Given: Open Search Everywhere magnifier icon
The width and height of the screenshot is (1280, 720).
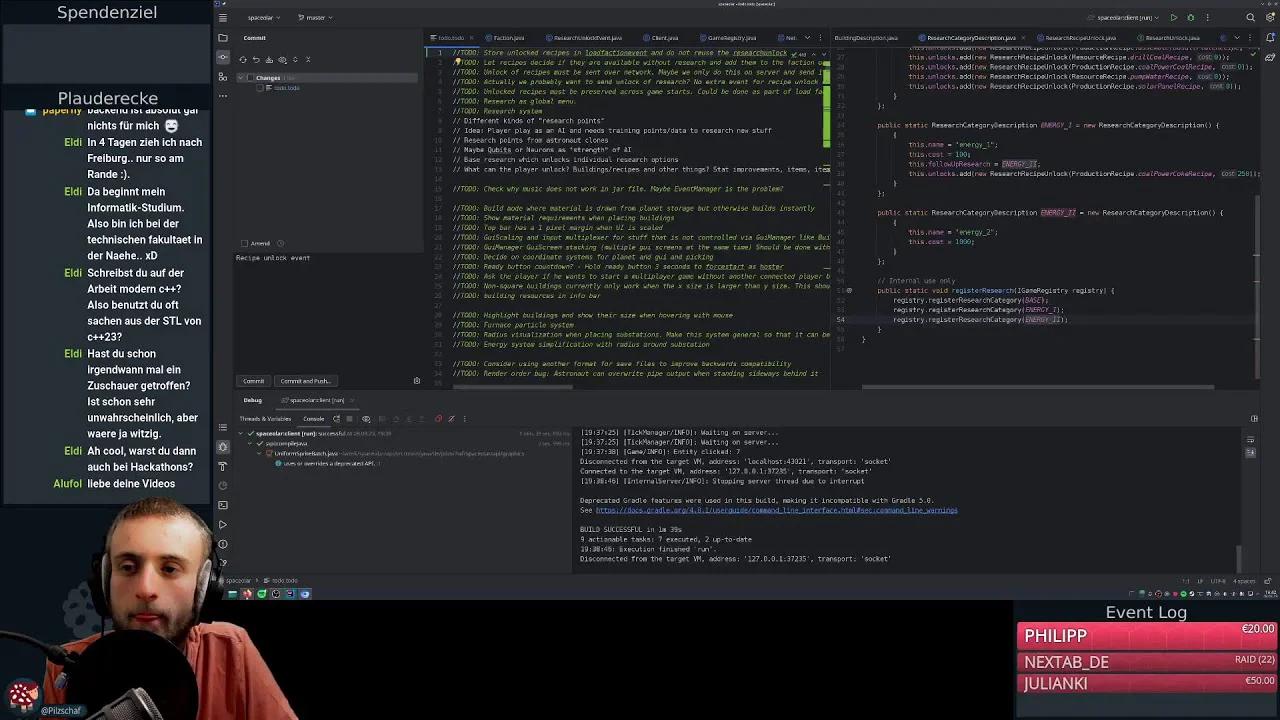Looking at the screenshot, I should [1251, 17].
